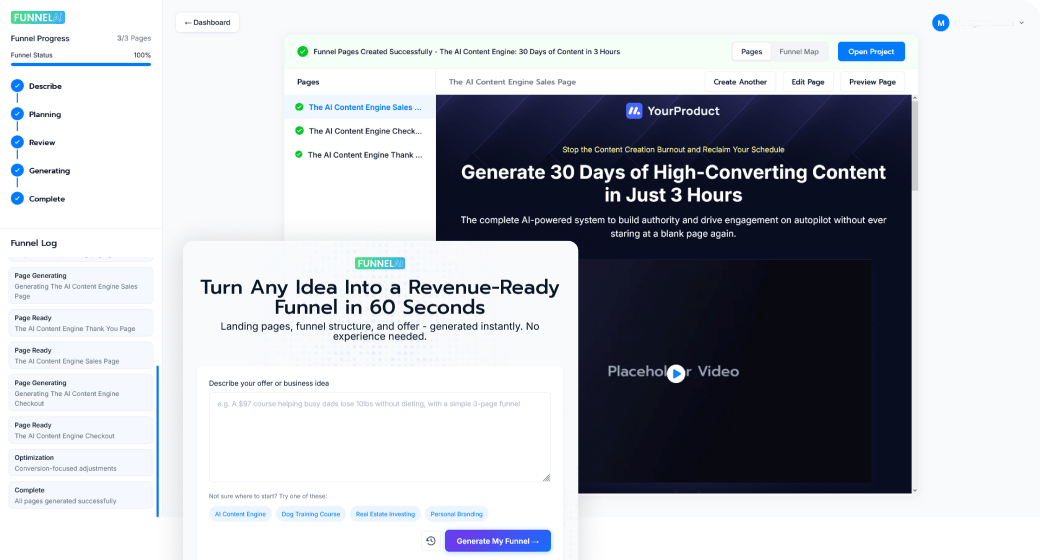Click the Complete step label
The height and width of the screenshot is (560, 1040).
46,199
